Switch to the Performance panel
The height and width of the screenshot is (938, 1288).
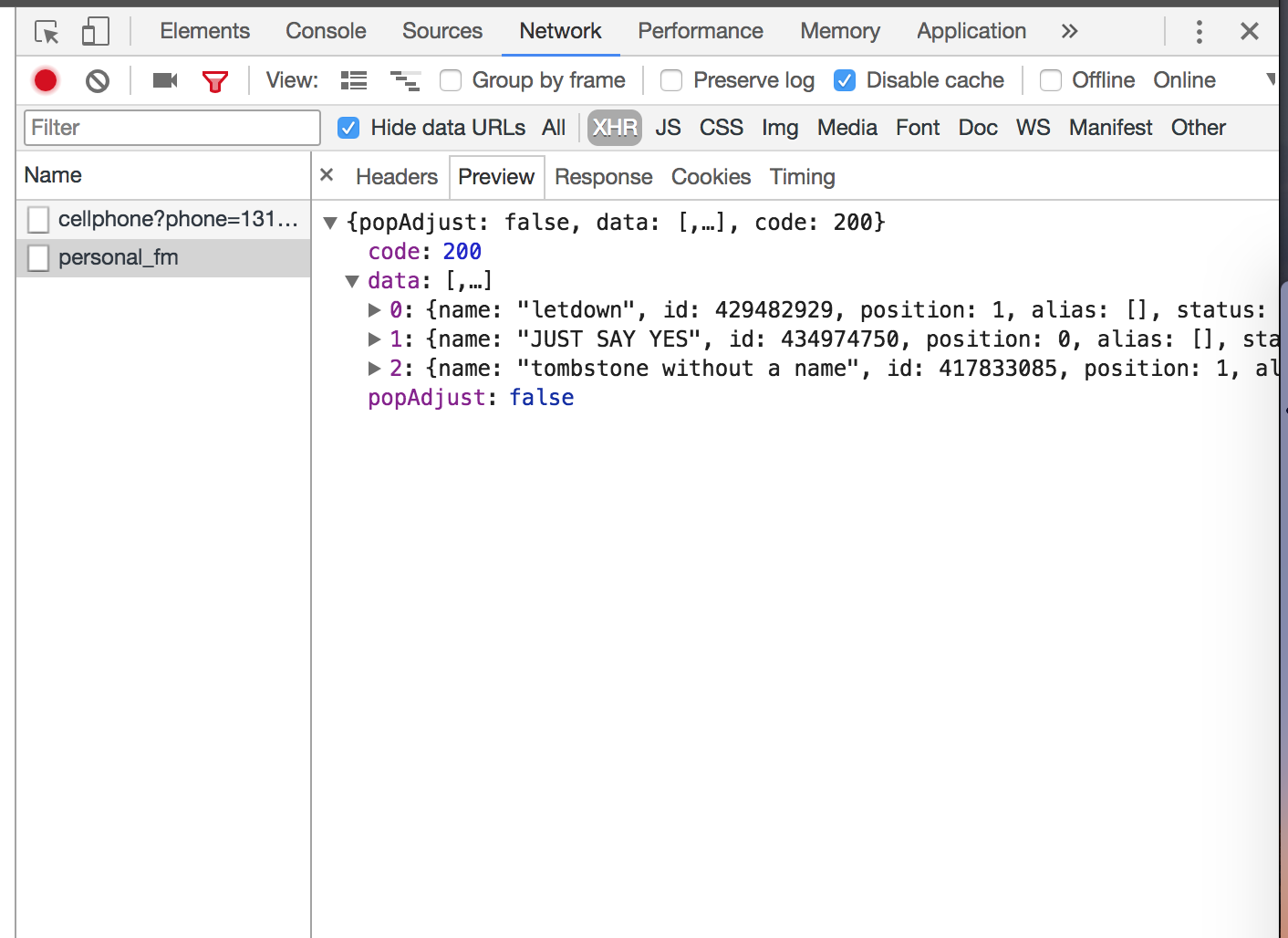tap(701, 30)
